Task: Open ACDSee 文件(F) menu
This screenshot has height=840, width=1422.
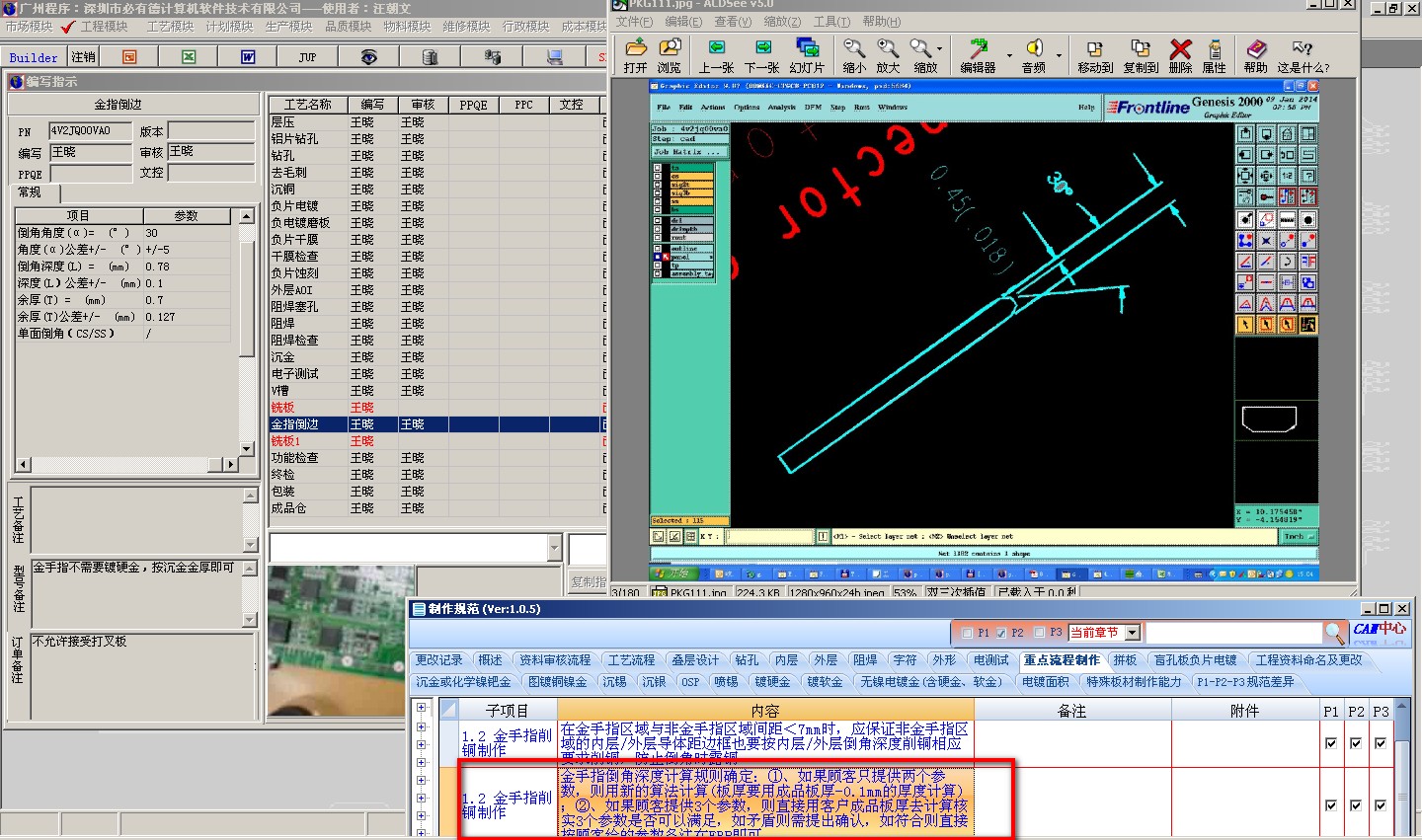Action: [634, 22]
